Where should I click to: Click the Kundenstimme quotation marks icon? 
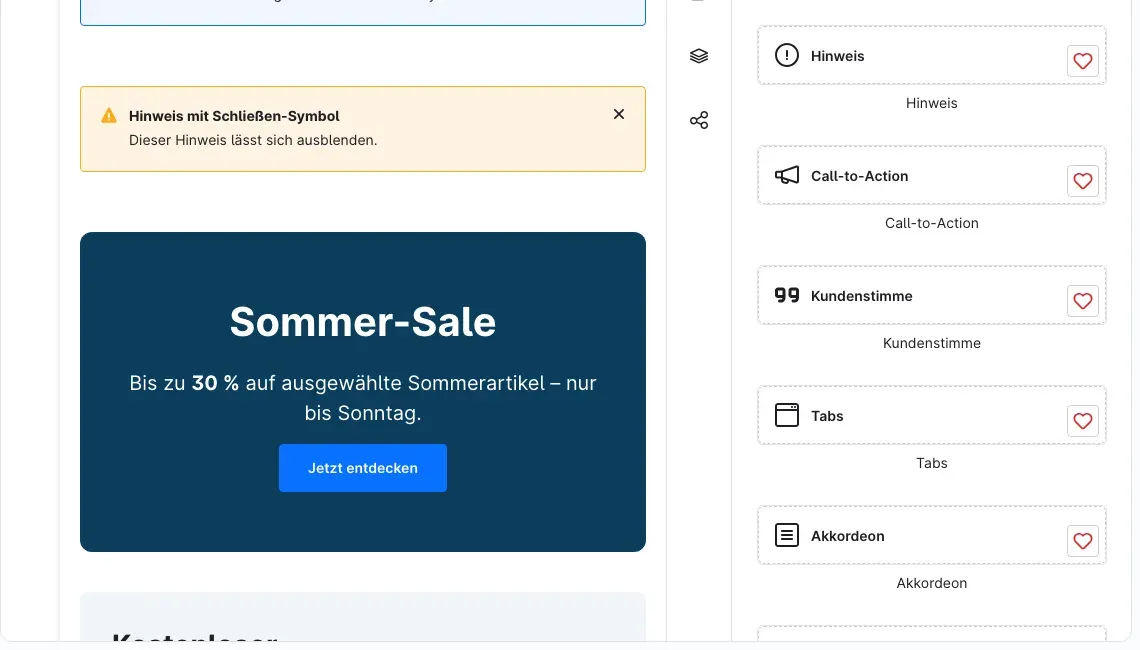point(787,295)
